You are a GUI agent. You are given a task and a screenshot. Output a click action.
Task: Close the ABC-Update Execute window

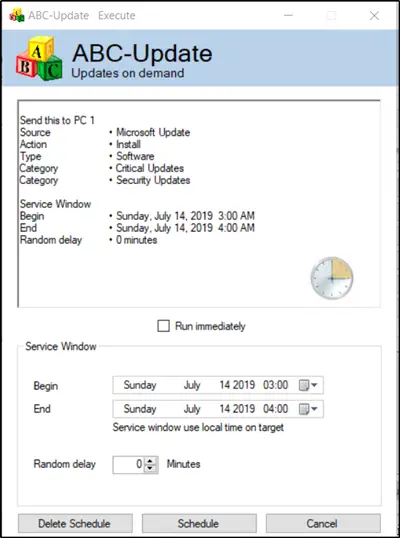pos(374,15)
